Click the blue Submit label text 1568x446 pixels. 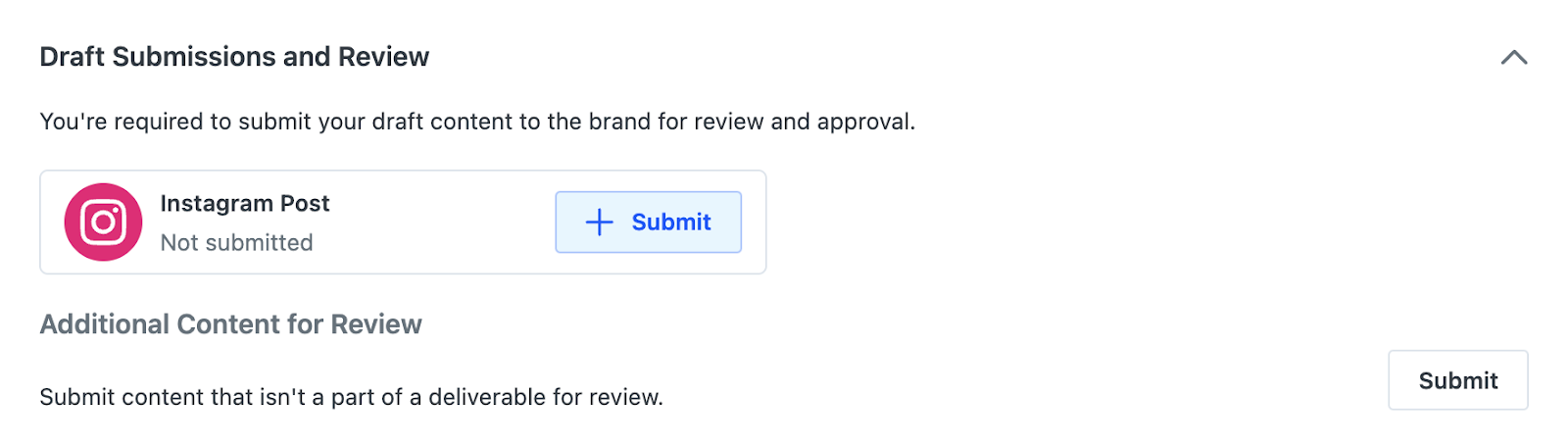(671, 223)
